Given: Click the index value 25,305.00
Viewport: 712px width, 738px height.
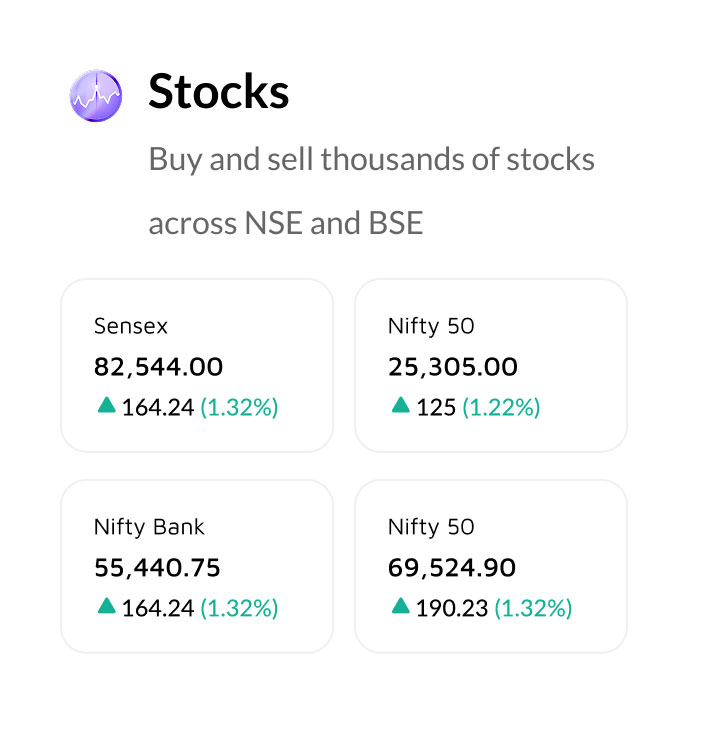Looking at the screenshot, I should pyautogui.click(x=453, y=367).
